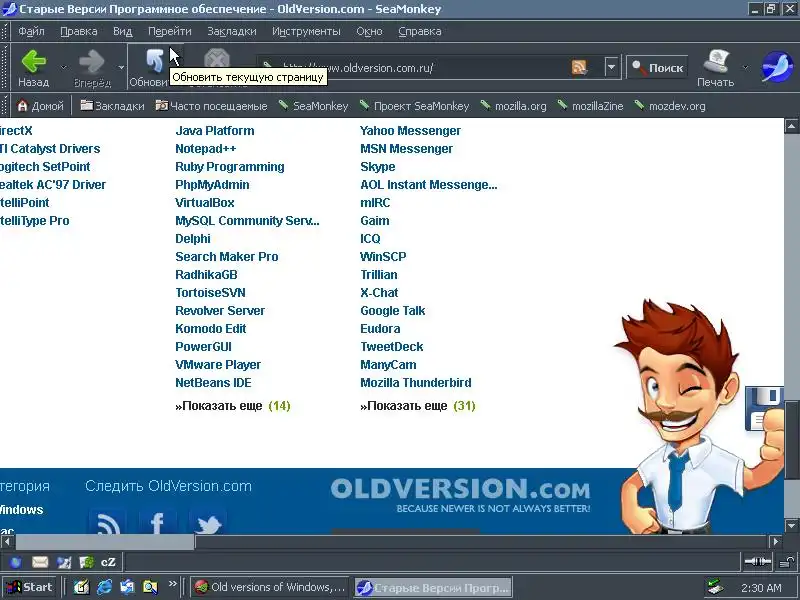Click the Facebook icon in the footer

click(157, 521)
